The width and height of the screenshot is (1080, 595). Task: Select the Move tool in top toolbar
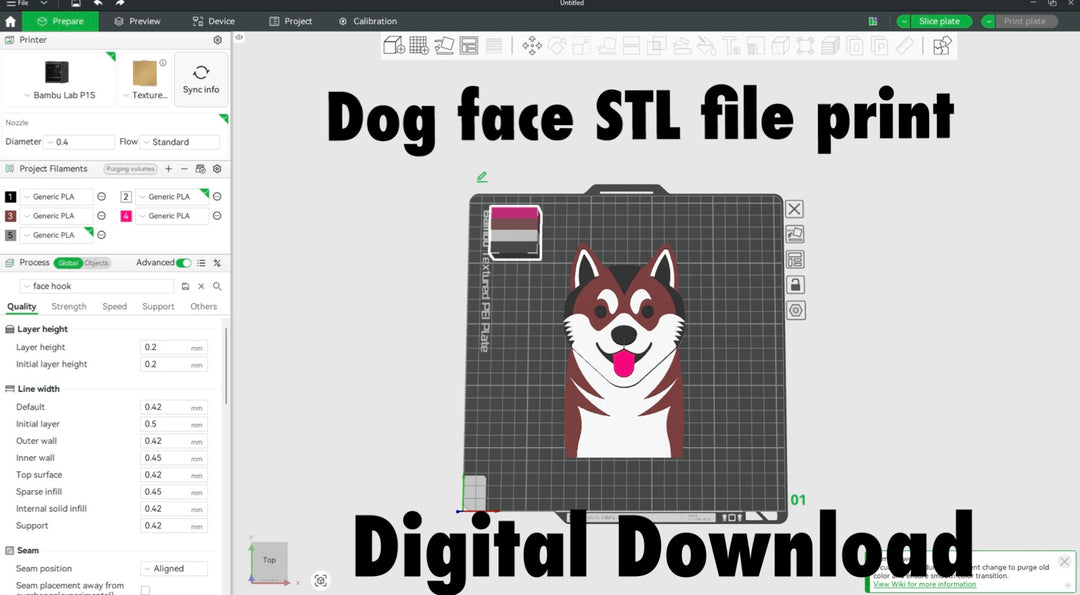point(532,46)
